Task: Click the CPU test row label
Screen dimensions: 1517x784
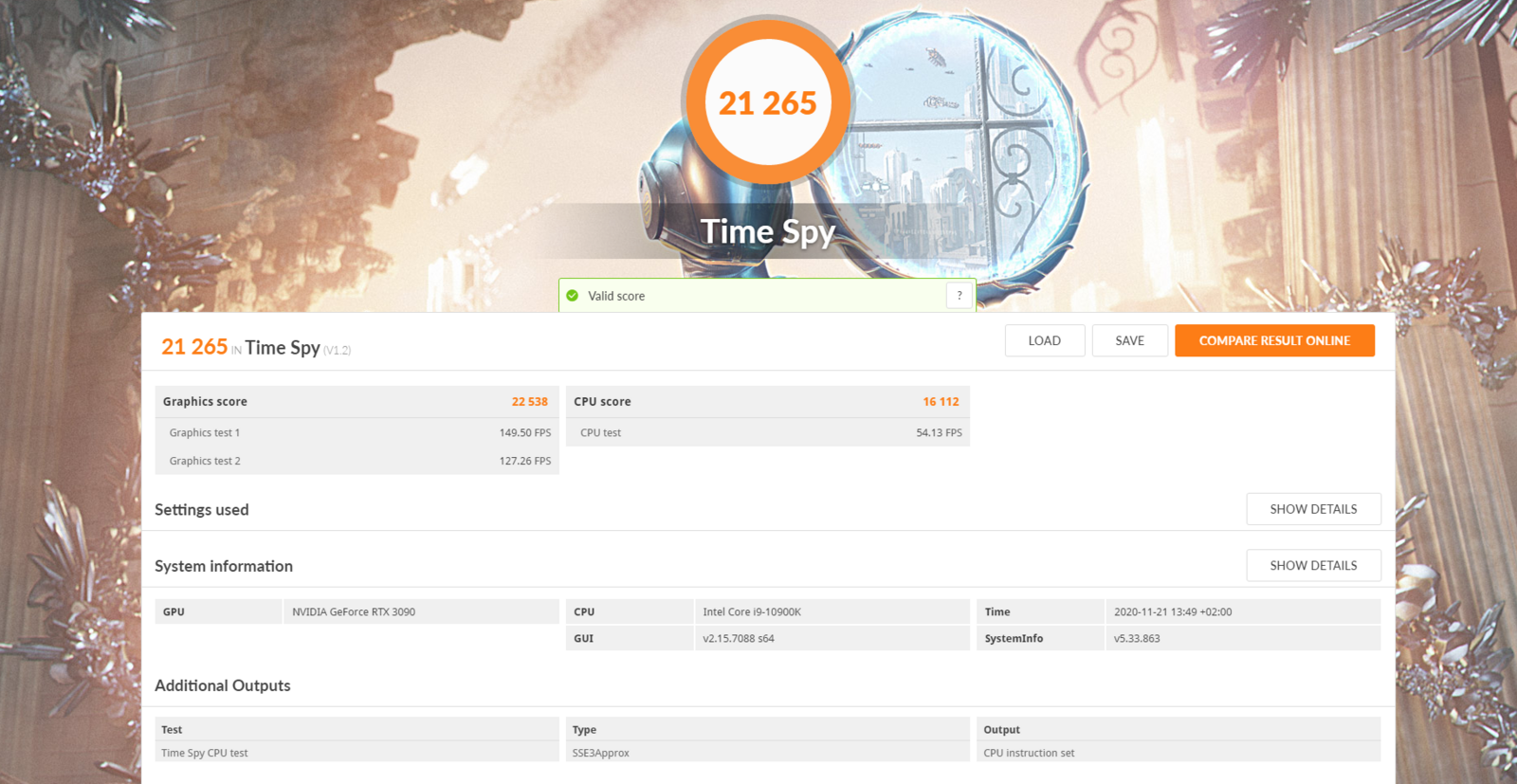Action: 600,432
